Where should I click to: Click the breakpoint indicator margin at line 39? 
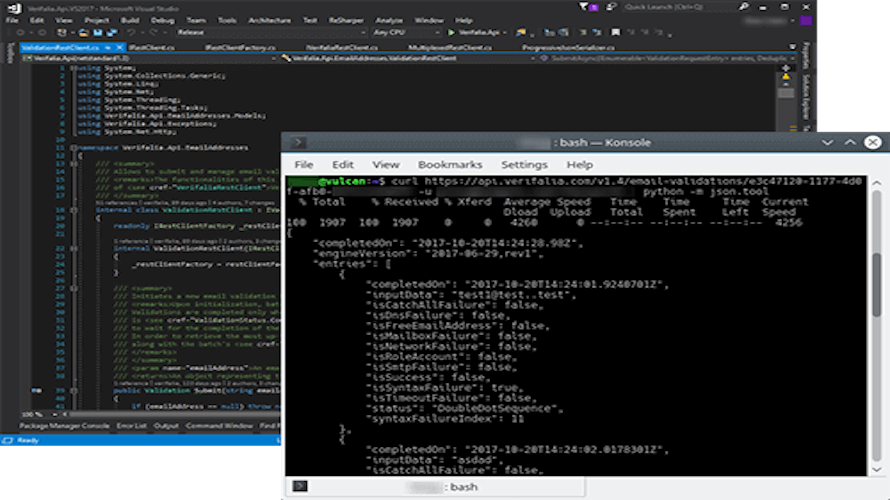click(x=36, y=390)
